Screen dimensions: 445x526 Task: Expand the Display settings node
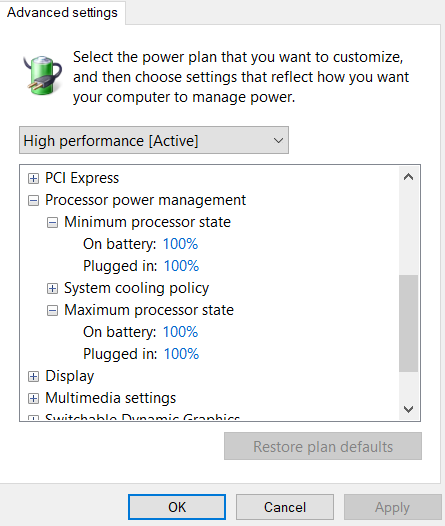tap(33, 376)
